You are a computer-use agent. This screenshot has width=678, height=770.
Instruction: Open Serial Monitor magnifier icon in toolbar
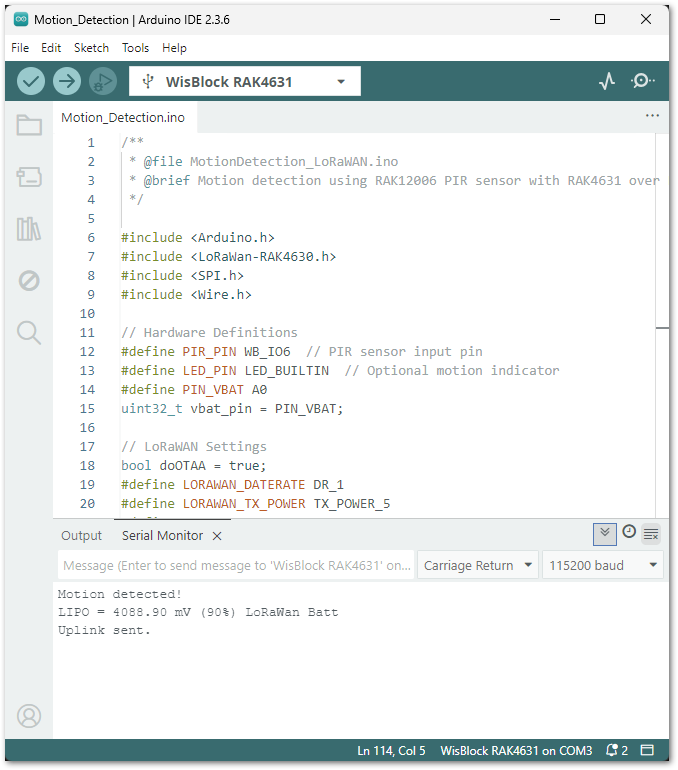pos(642,81)
